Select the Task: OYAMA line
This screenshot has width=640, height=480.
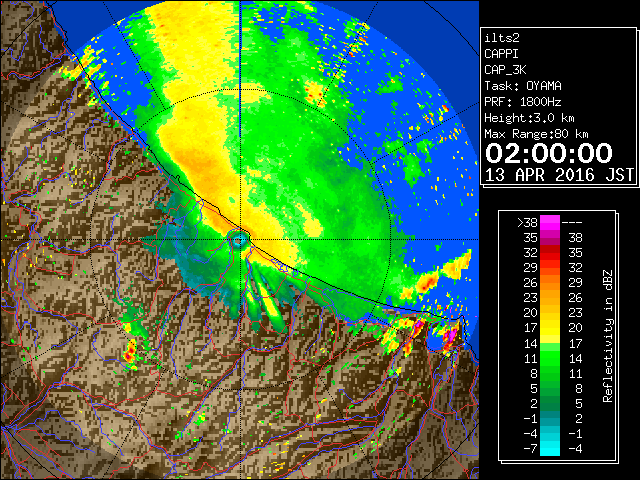click(x=523, y=86)
